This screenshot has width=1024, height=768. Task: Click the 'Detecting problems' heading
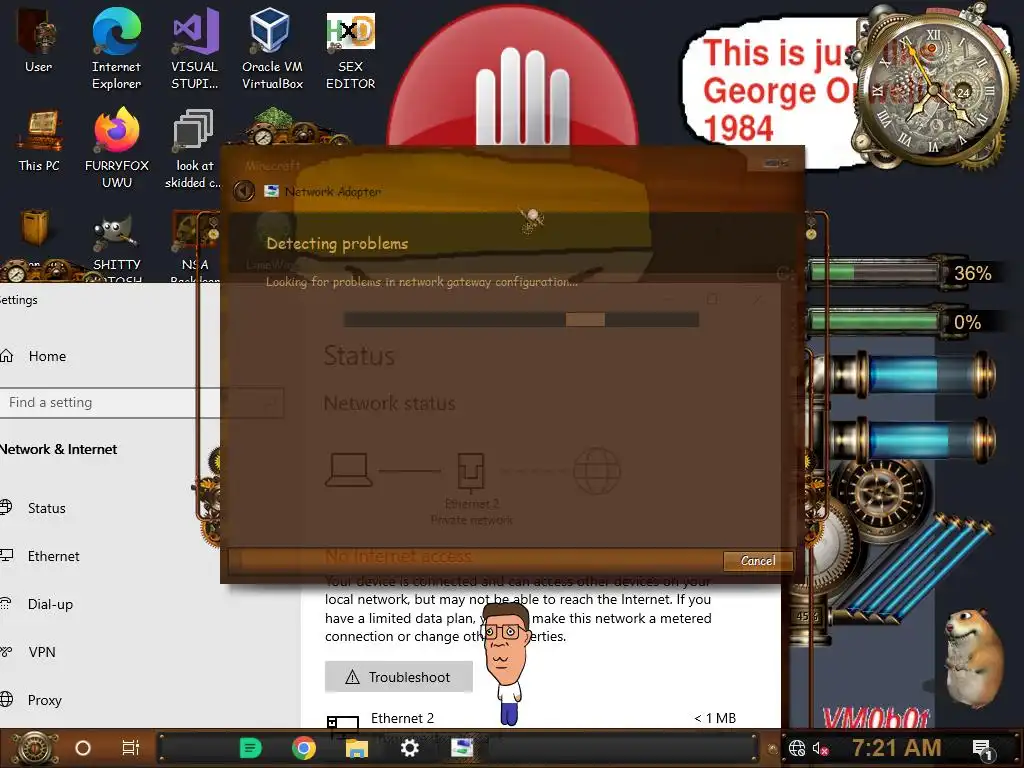tap(337, 244)
